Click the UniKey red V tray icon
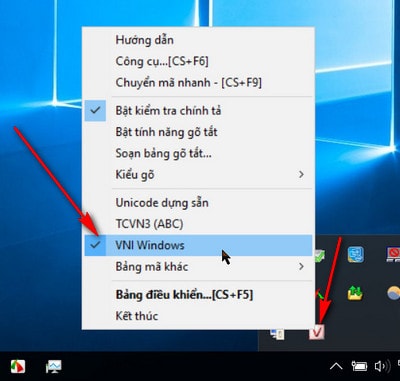The image size is (400, 381). [x=316, y=332]
